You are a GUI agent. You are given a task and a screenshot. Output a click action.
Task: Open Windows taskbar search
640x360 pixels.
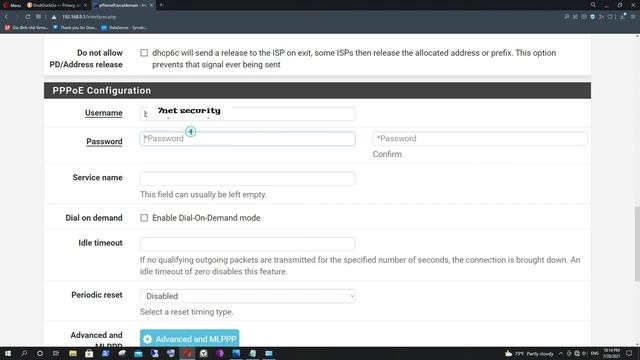[x=24, y=353]
